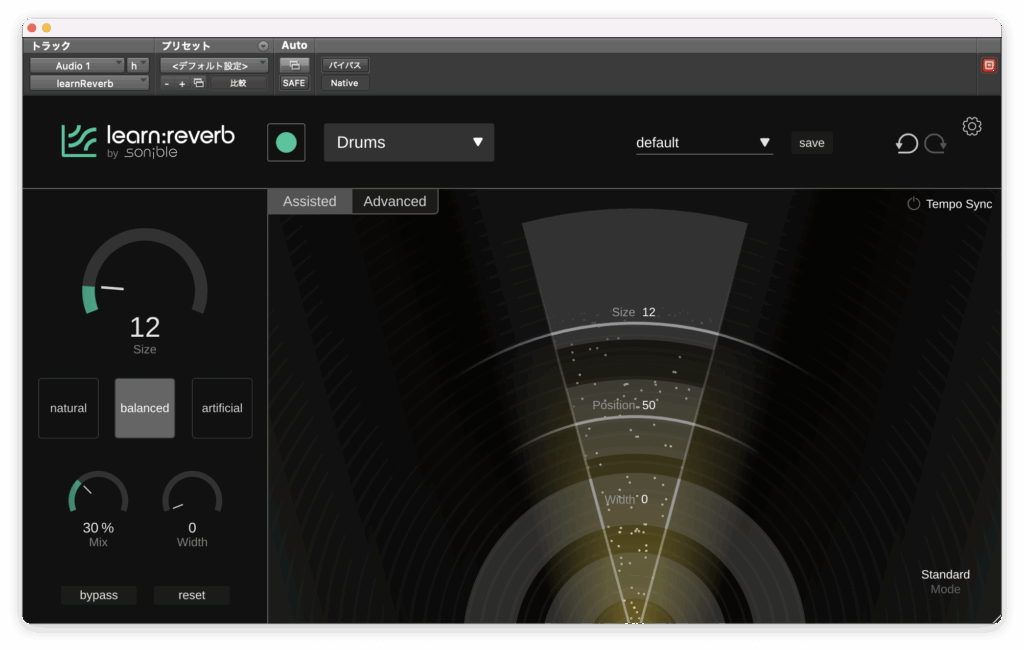This screenshot has width=1024, height=650.
Task: Click the large 12 Size value
Action: coord(144,327)
